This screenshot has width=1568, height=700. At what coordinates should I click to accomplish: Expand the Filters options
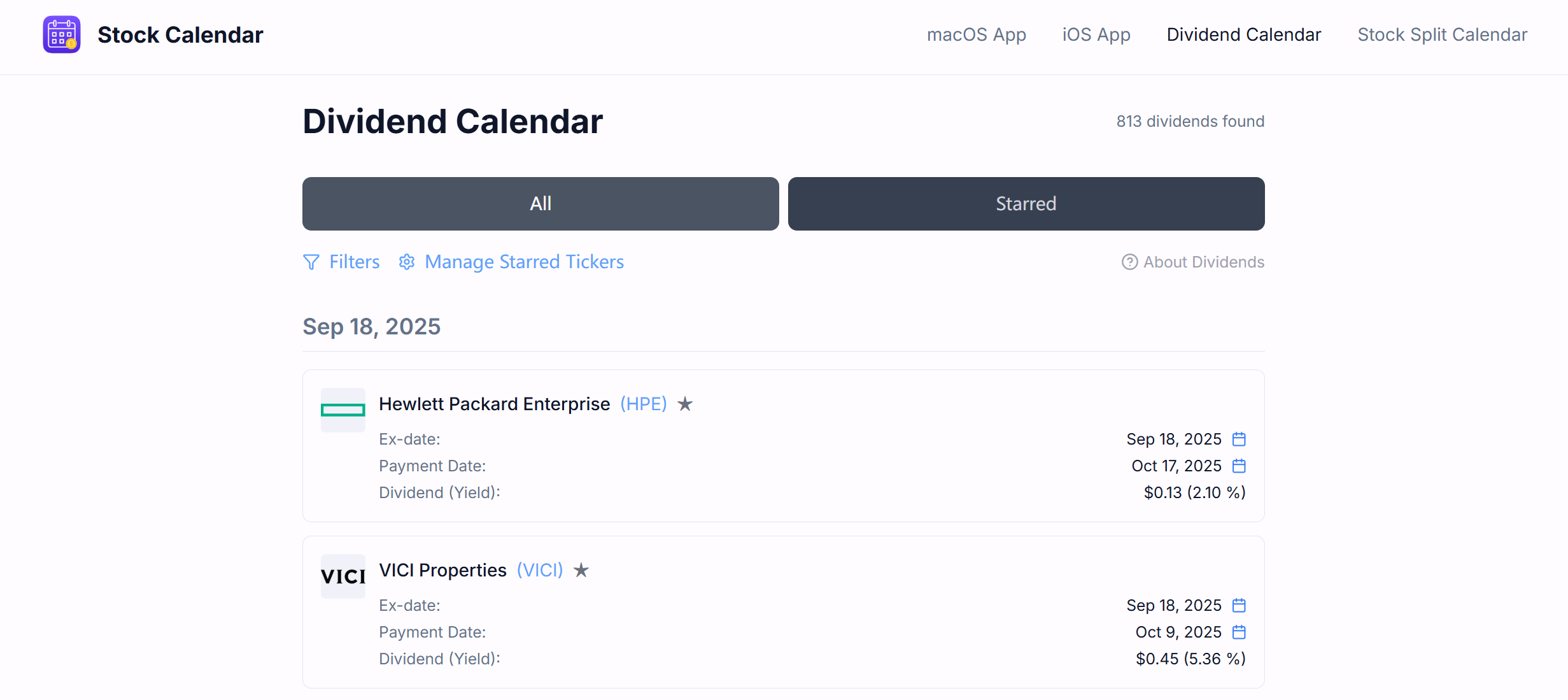point(354,262)
